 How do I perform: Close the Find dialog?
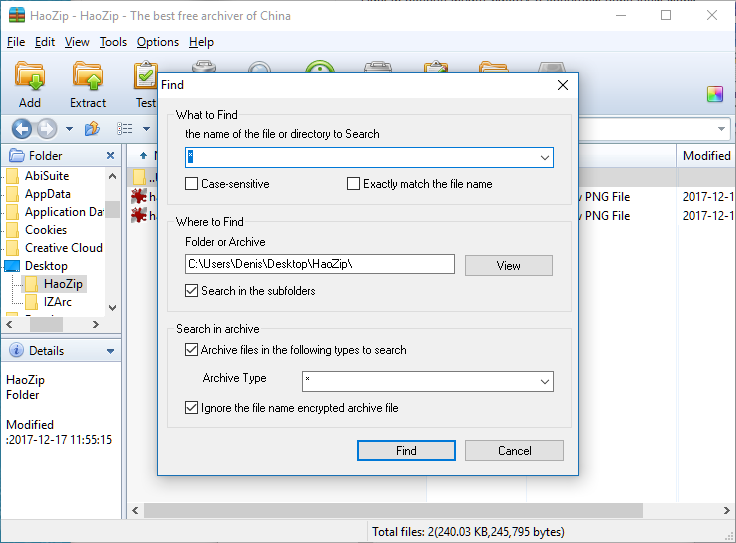[x=563, y=85]
